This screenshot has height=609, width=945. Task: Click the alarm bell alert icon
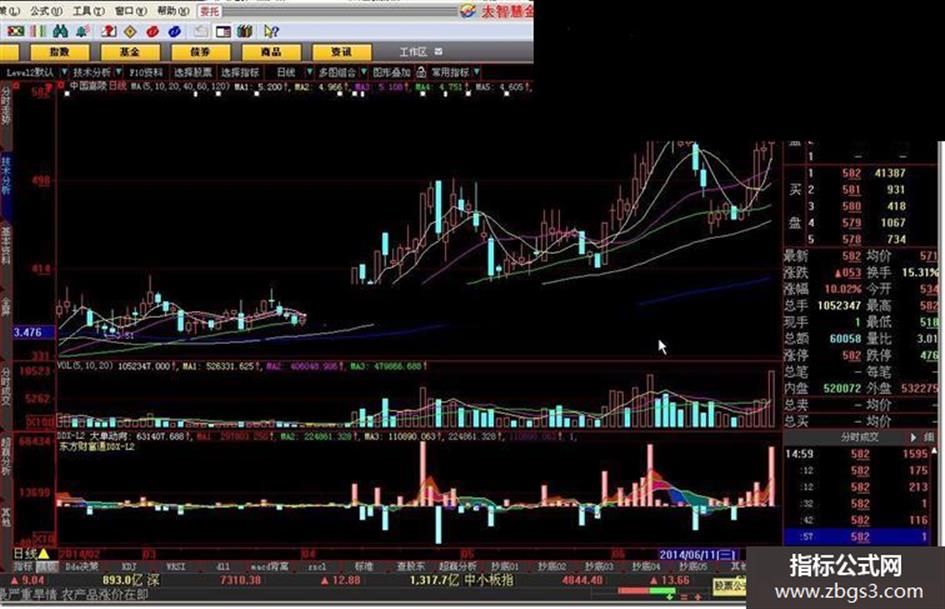tap(83, 31)
